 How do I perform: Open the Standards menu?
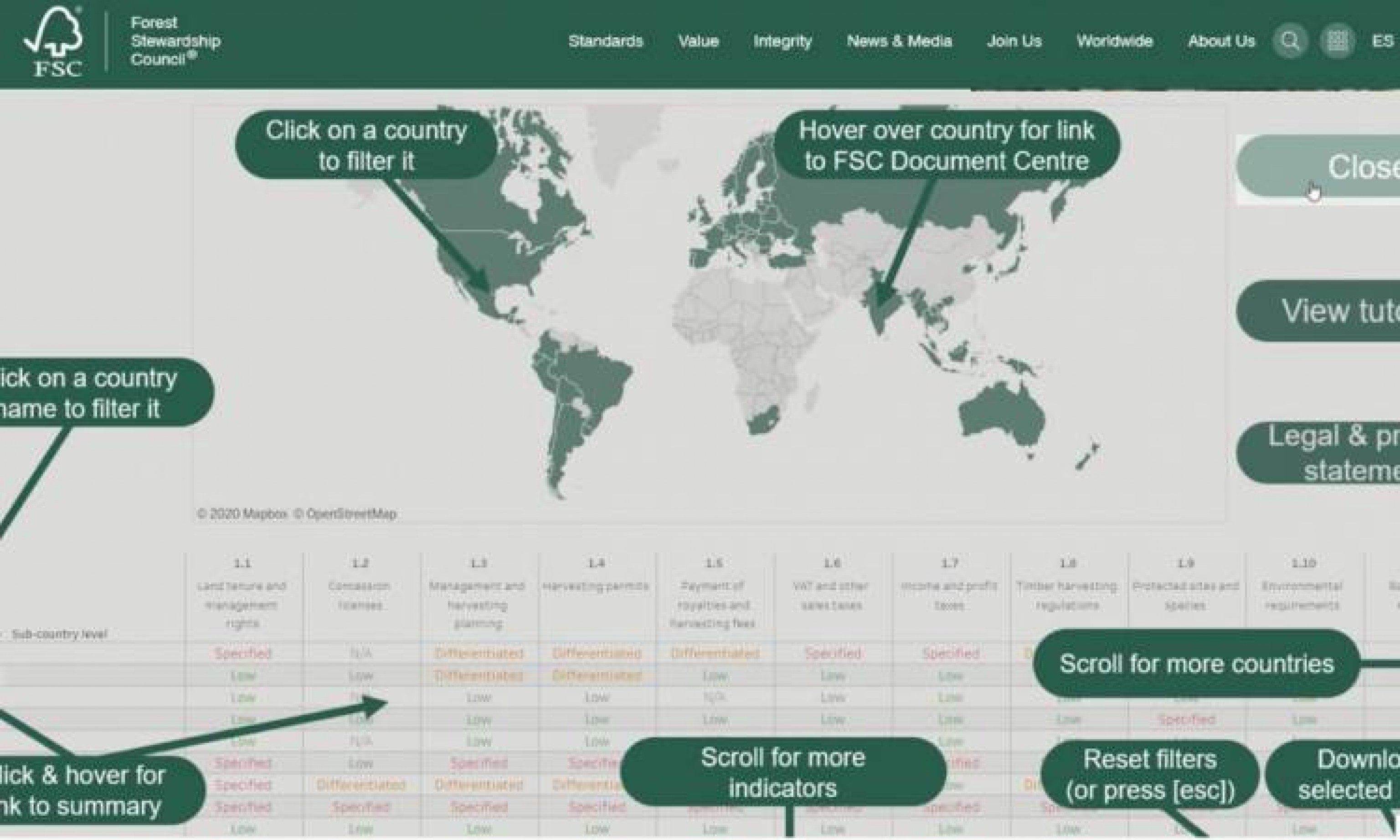pos(606,41)
